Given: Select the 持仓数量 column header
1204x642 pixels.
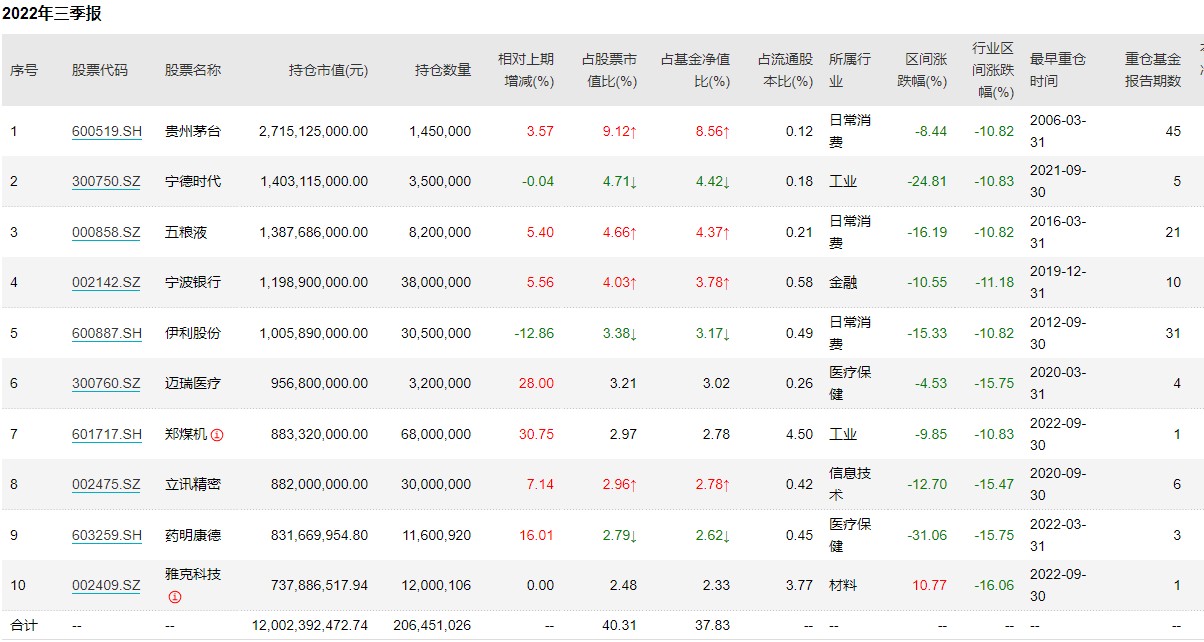Looking at the screenshot, I should (443, 70).
